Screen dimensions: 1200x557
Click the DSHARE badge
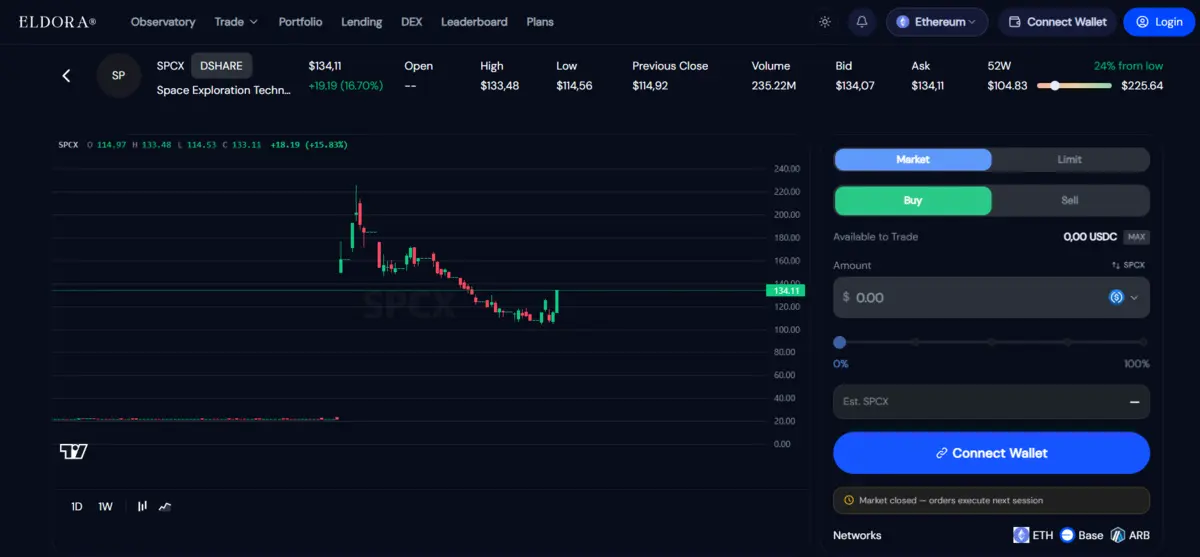point(221,66)
